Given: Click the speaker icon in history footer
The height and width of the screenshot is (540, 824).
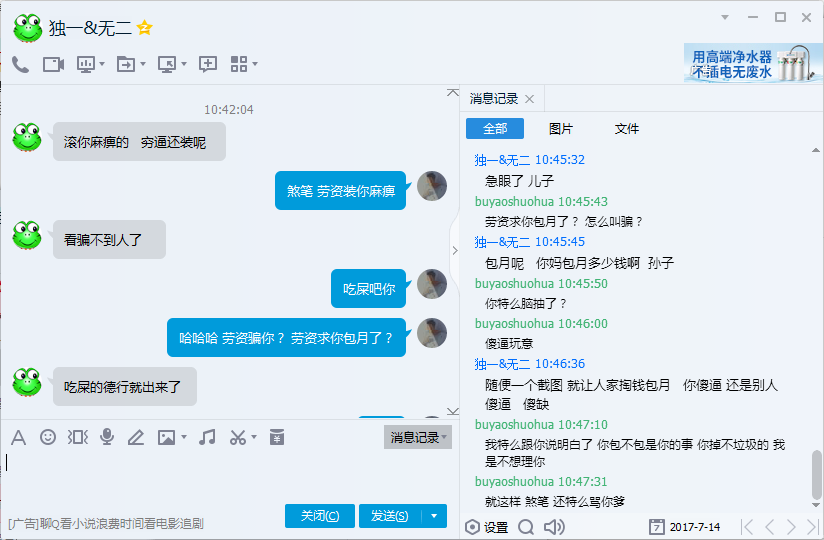Looking at the screenshot, I should (x=554, y=527).
